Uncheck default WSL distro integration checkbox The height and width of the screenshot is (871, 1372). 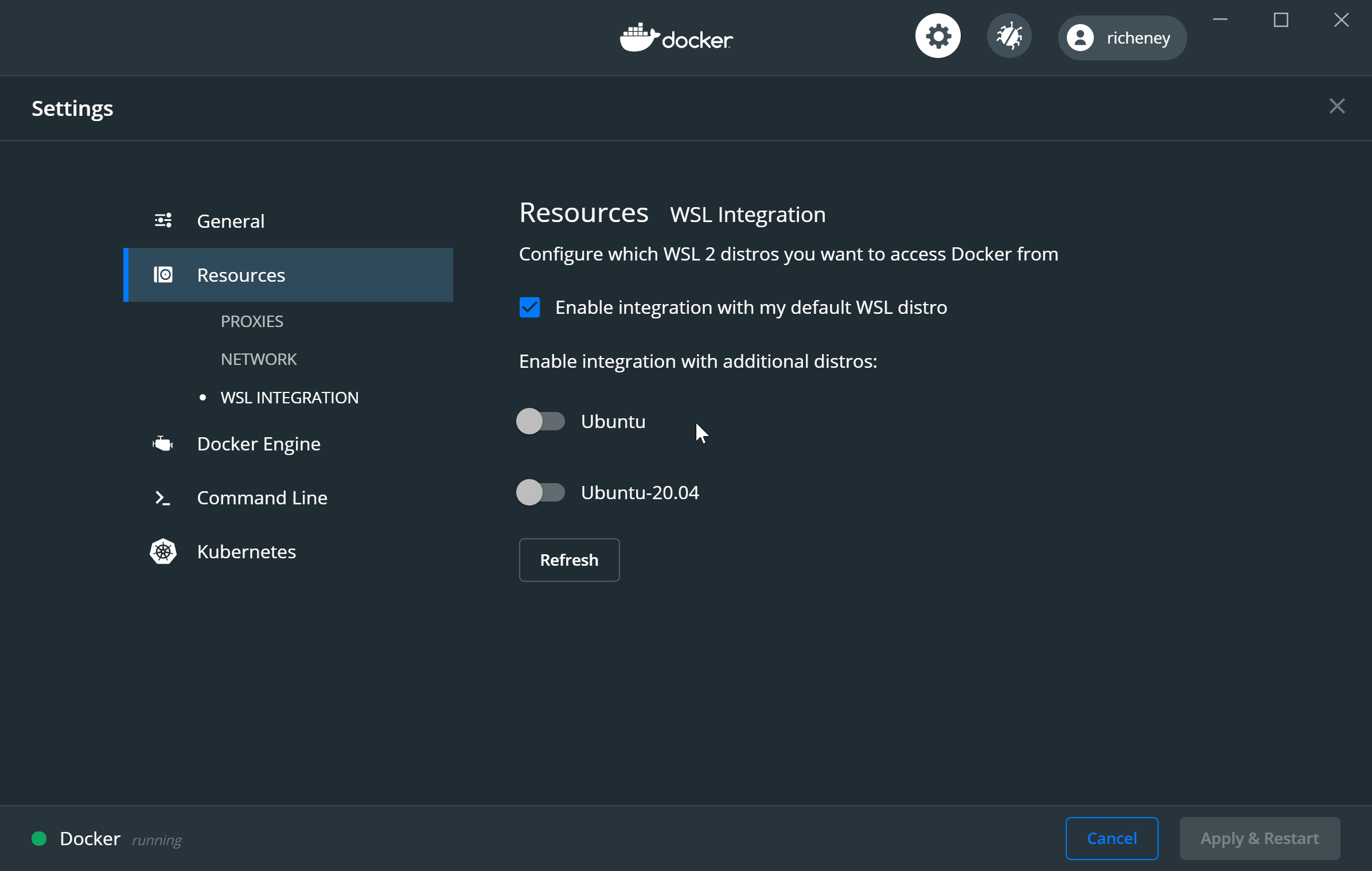pos(529,307)
